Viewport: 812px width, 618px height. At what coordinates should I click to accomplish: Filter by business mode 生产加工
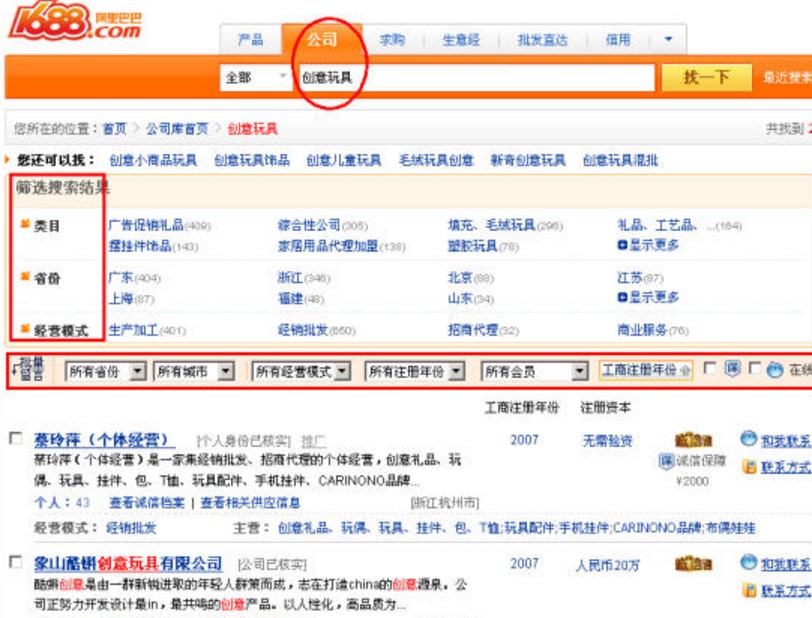(x=134, y=330)
